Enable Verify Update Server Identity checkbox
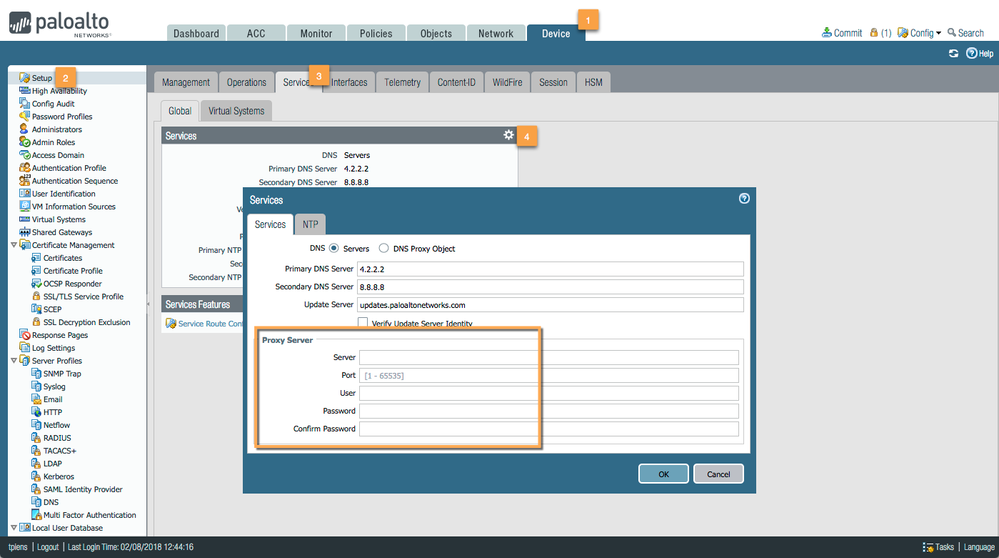 (x=364, y=323)
